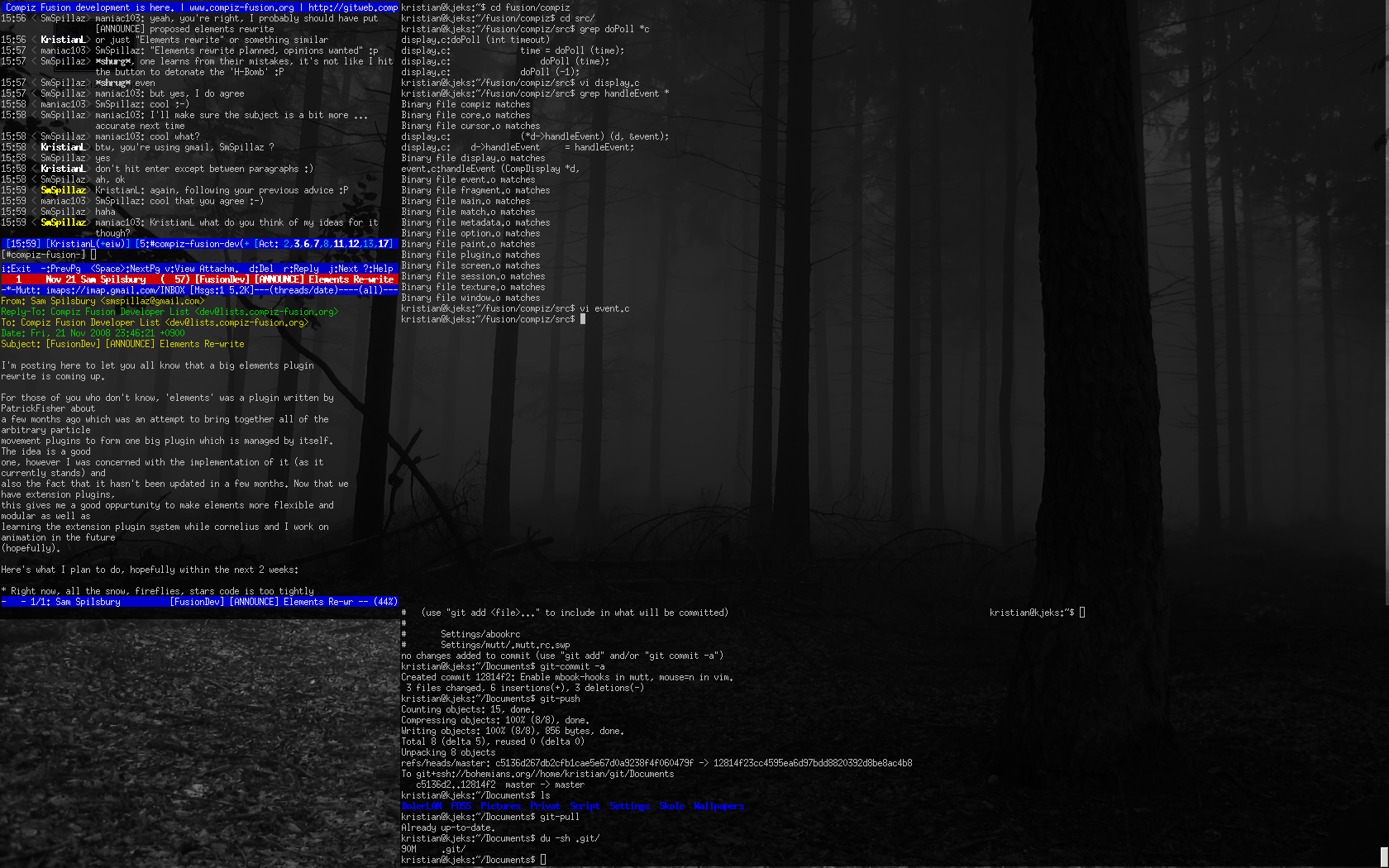Select output "Binary file texture.o matches"

(x=473, y=287)
